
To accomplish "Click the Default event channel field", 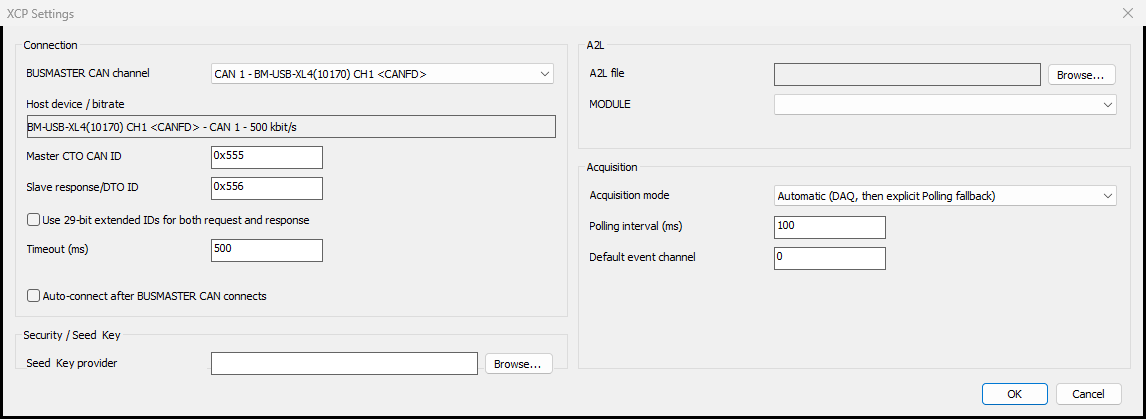I will (830, 258).
